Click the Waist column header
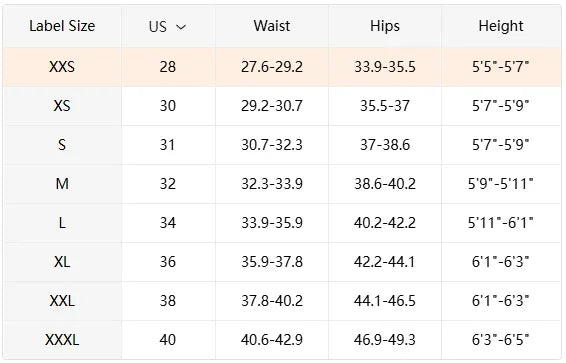The image size is (566, 363). 272,26
